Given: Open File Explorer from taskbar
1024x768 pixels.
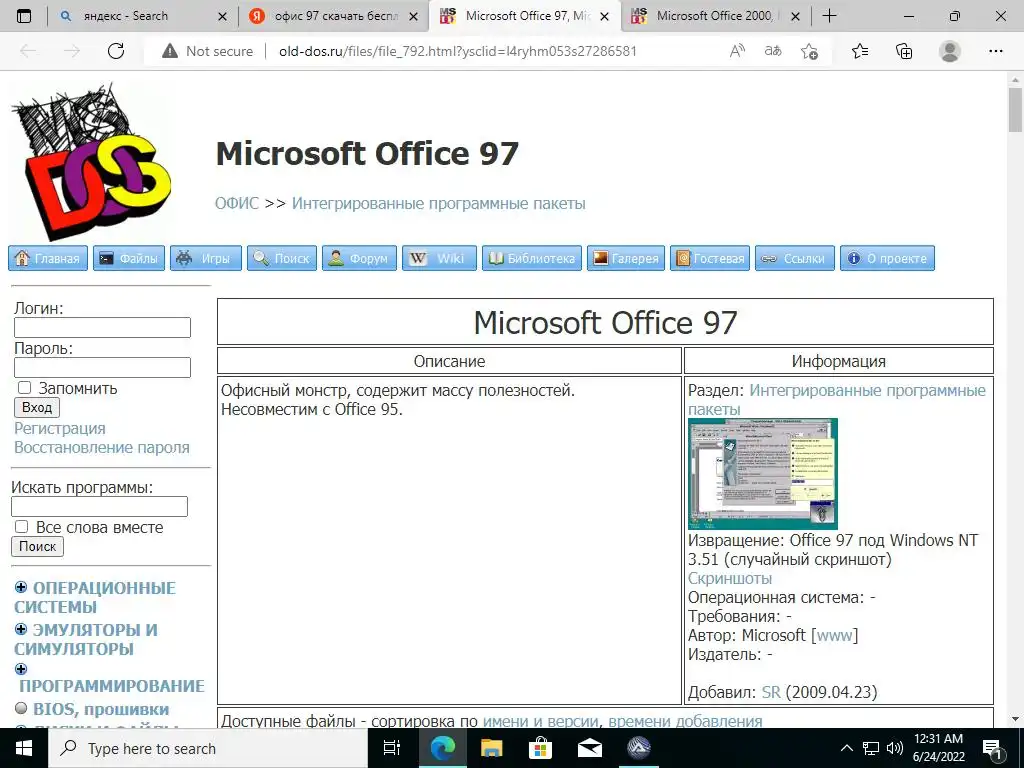Looking at the screenshot, I should point(491,748).
